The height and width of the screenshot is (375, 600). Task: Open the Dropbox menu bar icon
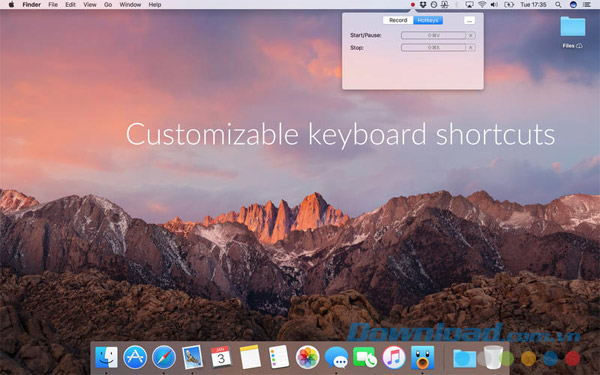pos(423,5)
